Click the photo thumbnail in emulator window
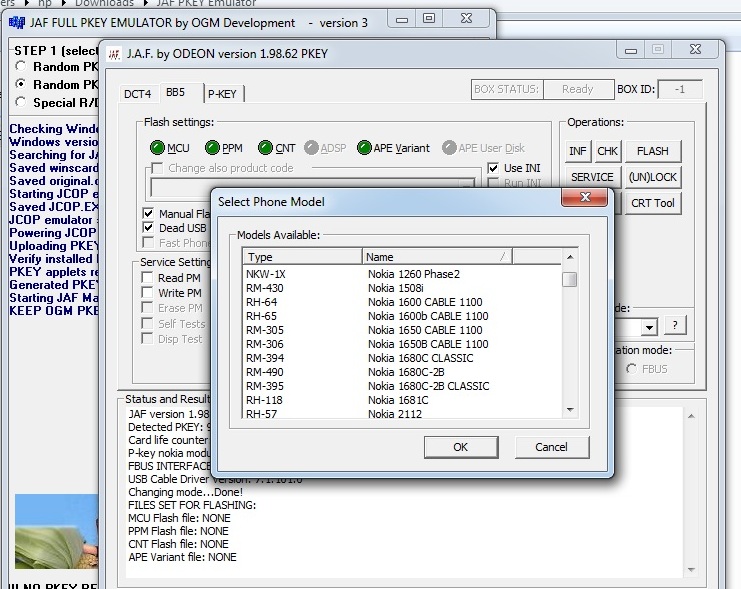 point(57,531)
